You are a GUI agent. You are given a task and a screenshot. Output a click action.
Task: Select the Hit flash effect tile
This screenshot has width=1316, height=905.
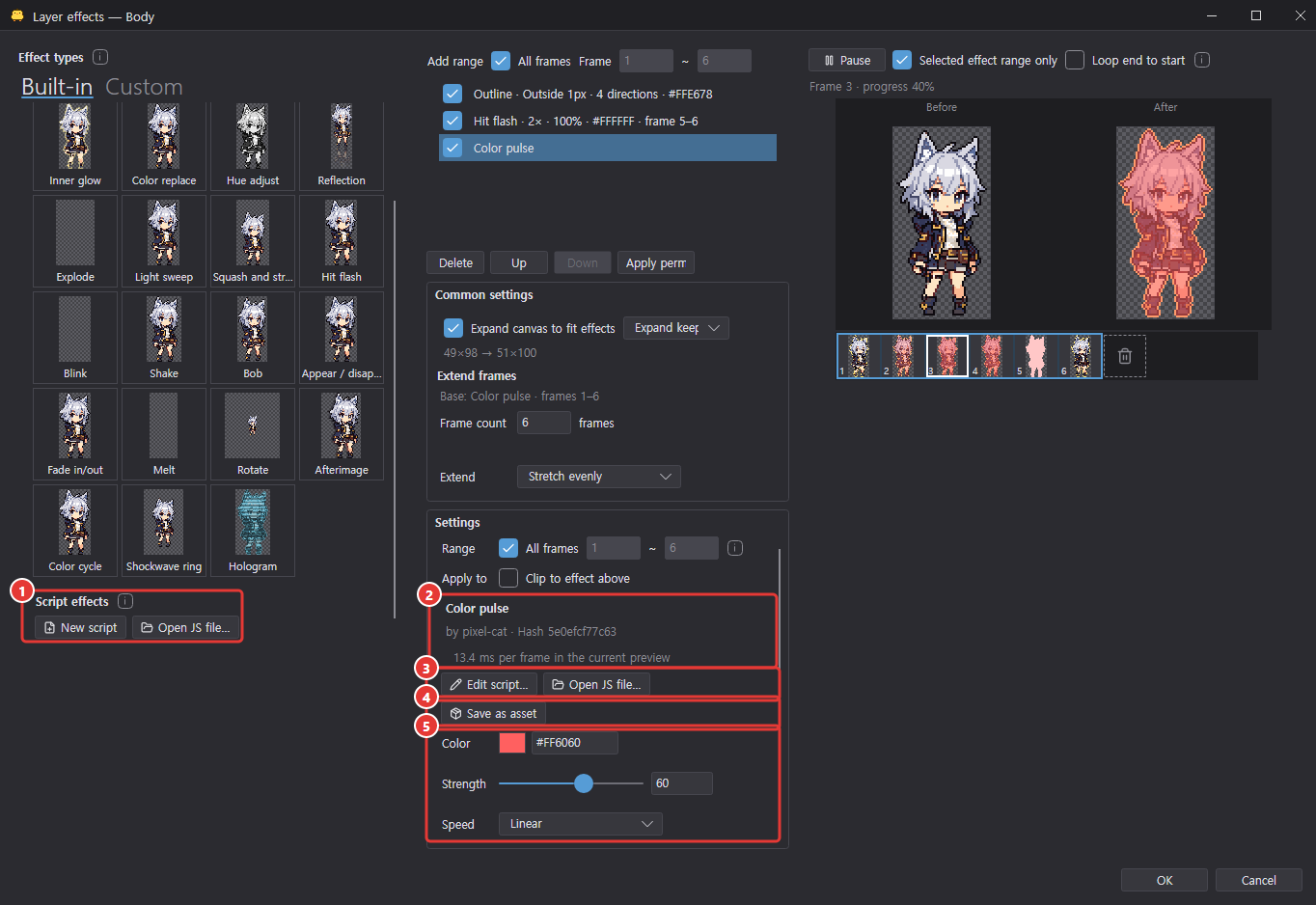click(342, 241)
